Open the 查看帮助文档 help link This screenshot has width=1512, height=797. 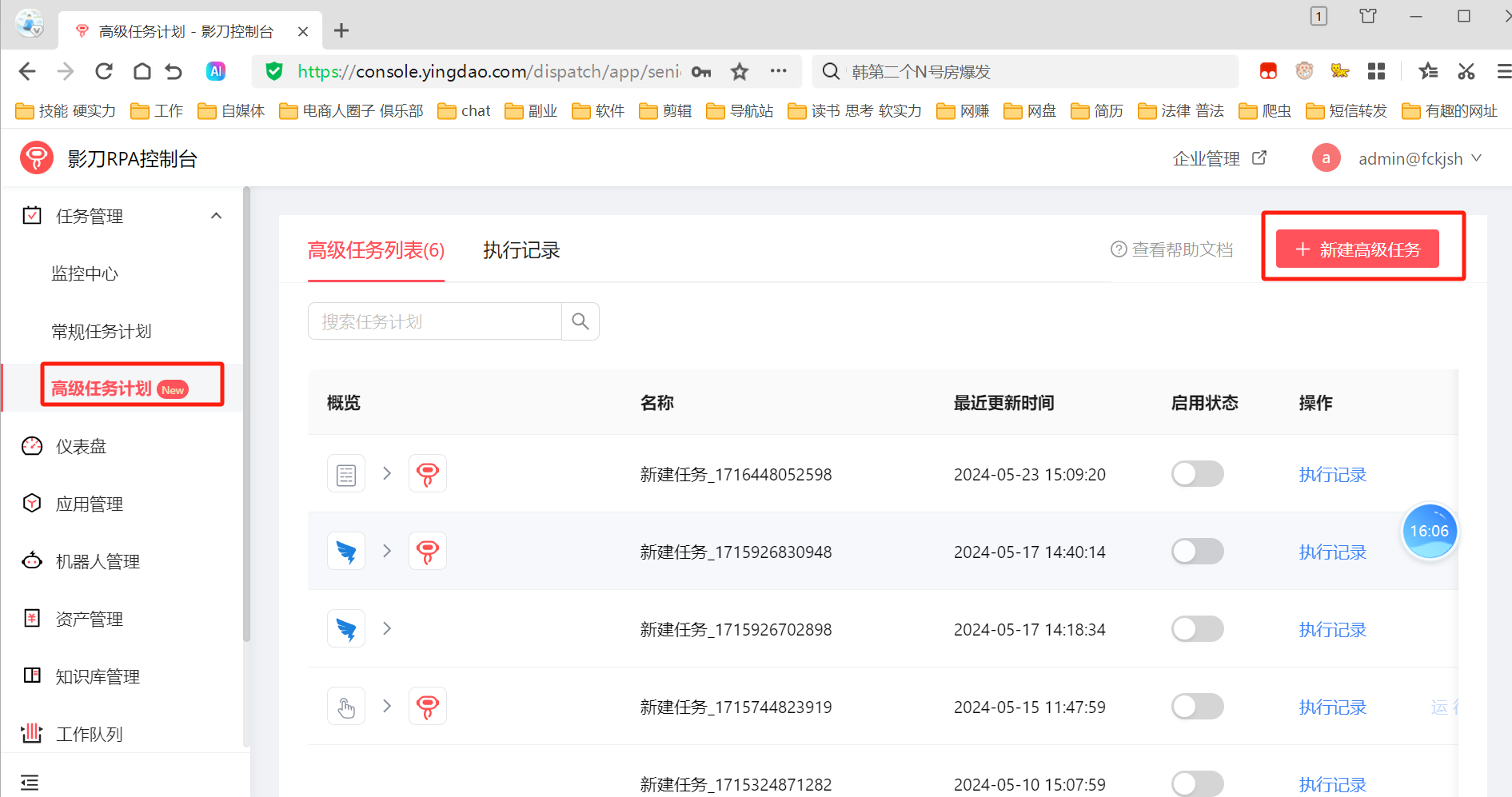point(1172,250)
